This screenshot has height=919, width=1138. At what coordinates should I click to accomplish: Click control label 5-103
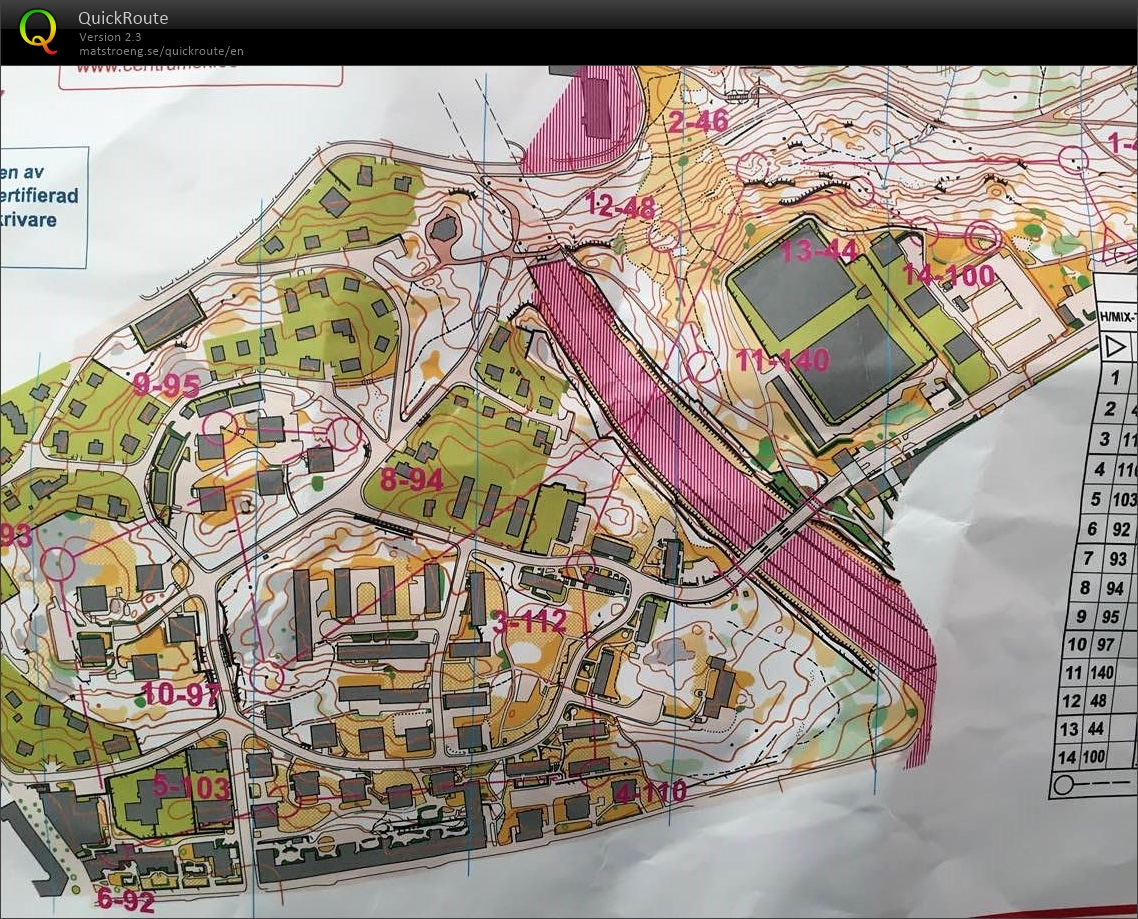coord(192,787)
